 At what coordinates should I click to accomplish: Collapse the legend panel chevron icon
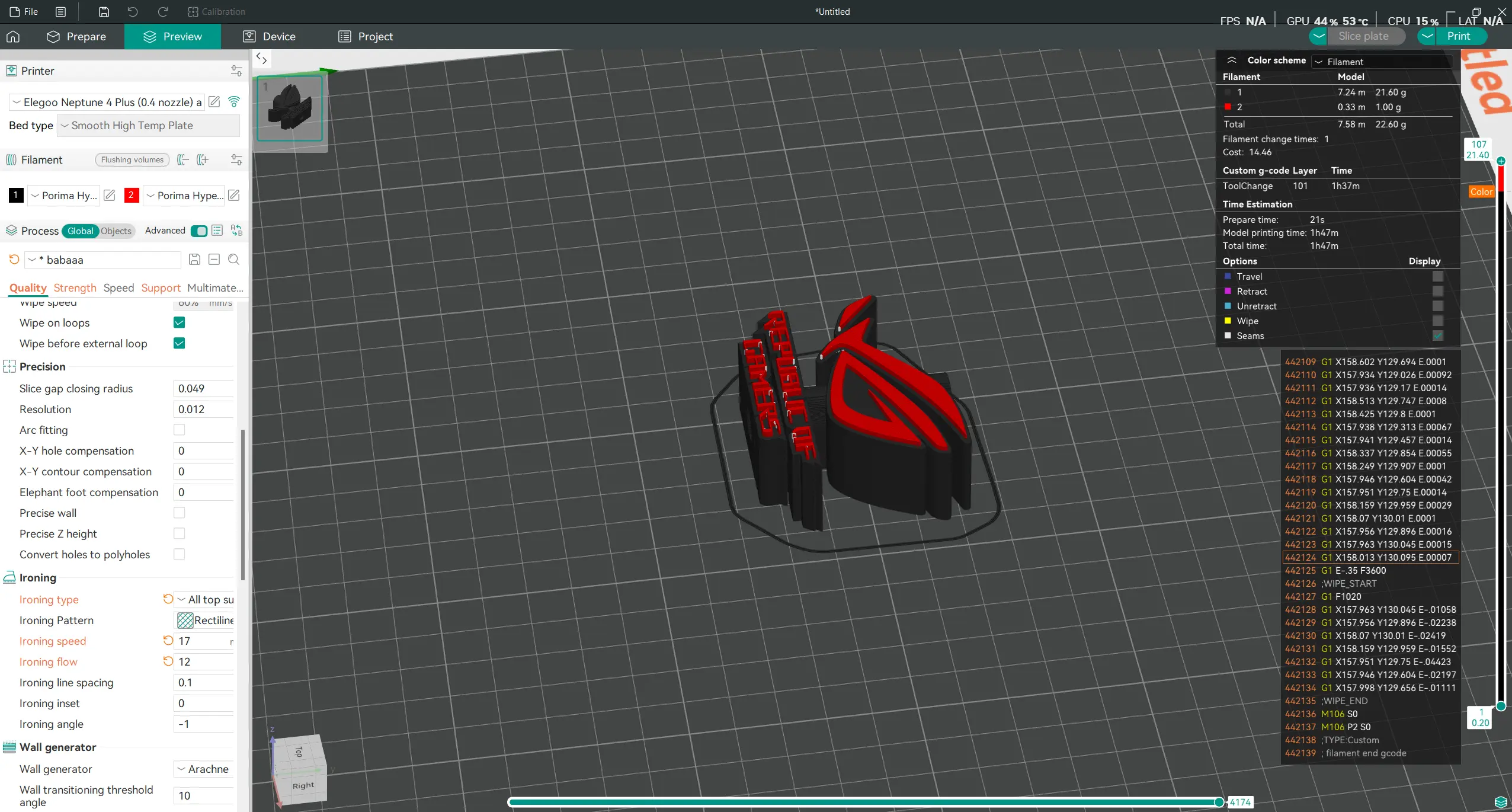[x=1232, y=60]
